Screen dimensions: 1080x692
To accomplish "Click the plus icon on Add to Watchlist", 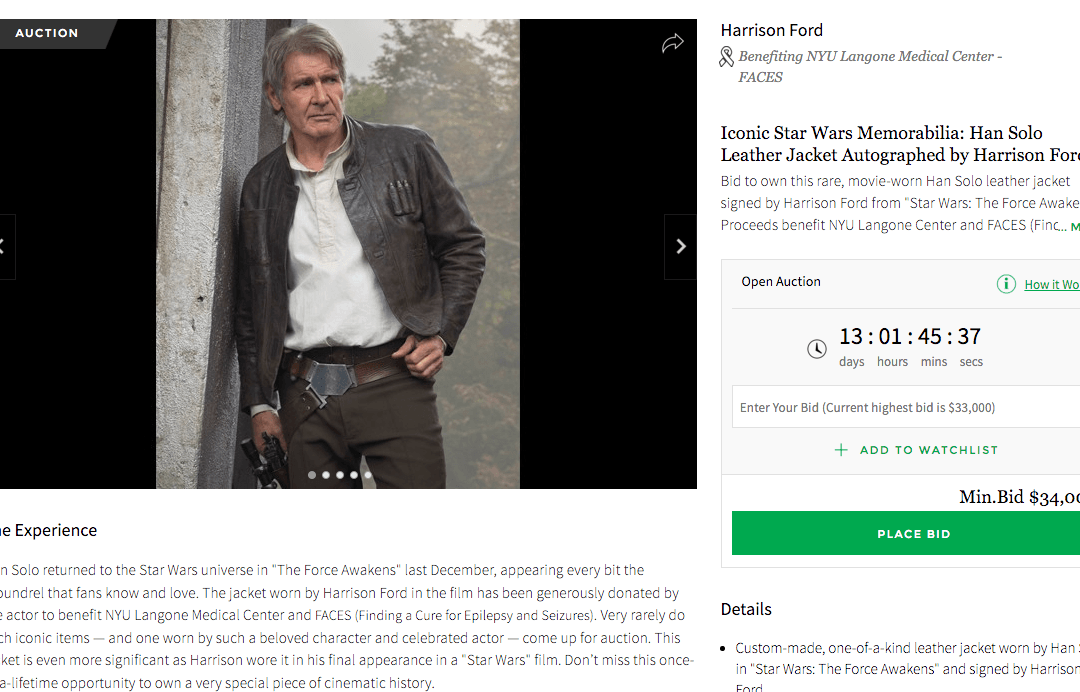I will click(x=843, y=450).
